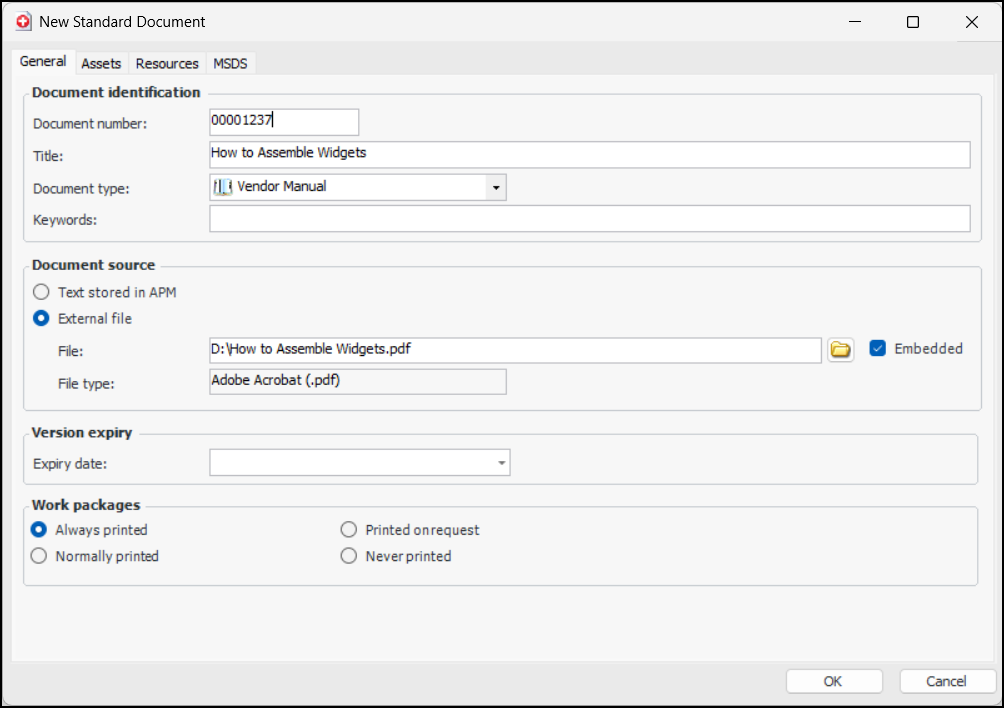
Task: Click the folder browse icon next to File
Action: pyautogui.click(x=841, y=349)
